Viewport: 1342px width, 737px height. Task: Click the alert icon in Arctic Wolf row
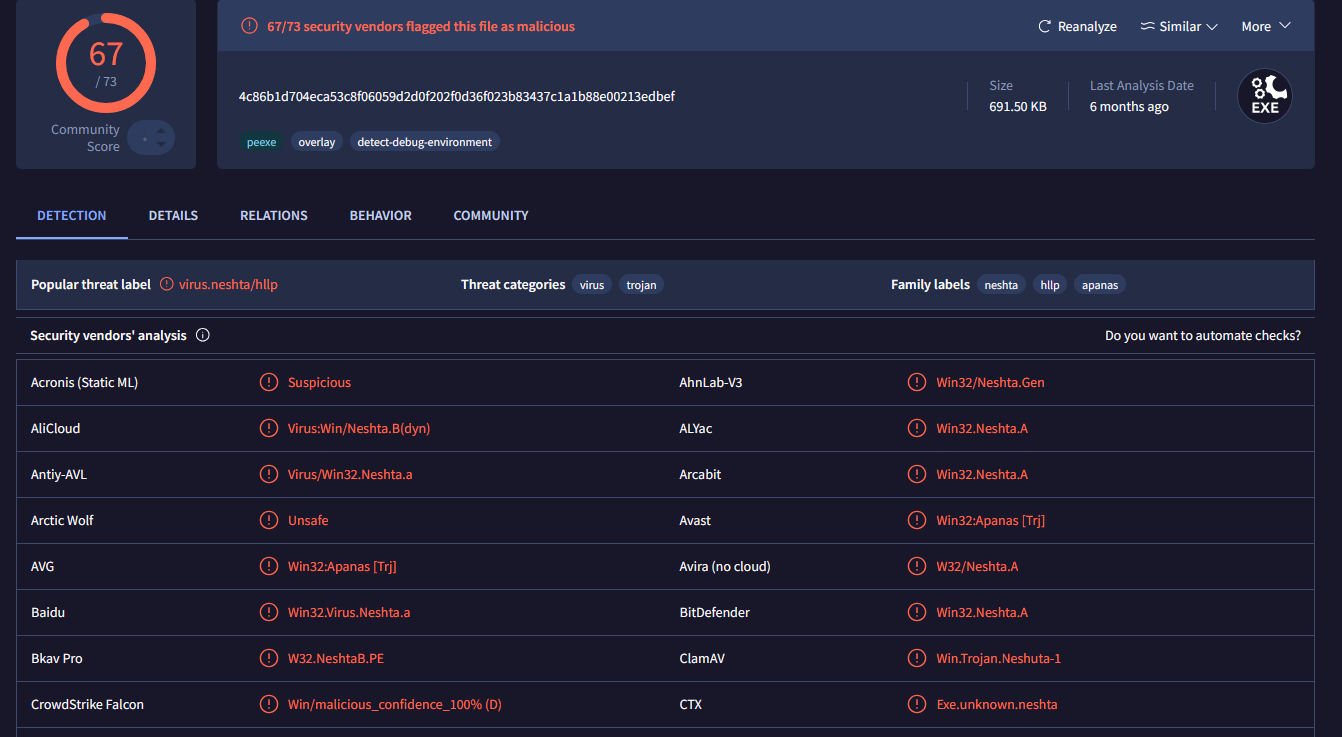coord(269,520)
